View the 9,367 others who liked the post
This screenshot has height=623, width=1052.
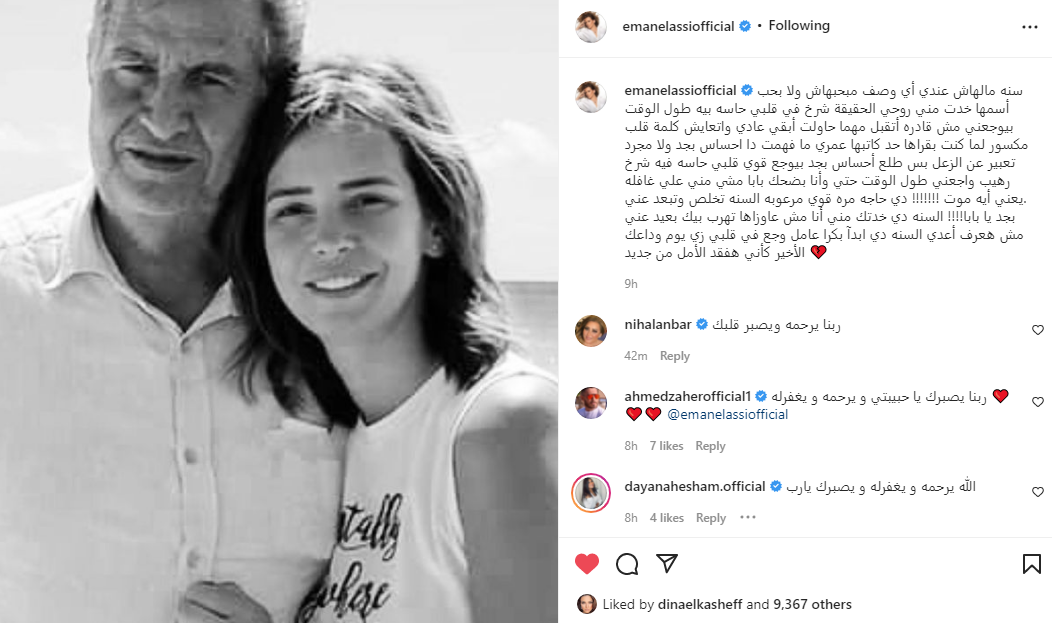click(x=812, y=604)
